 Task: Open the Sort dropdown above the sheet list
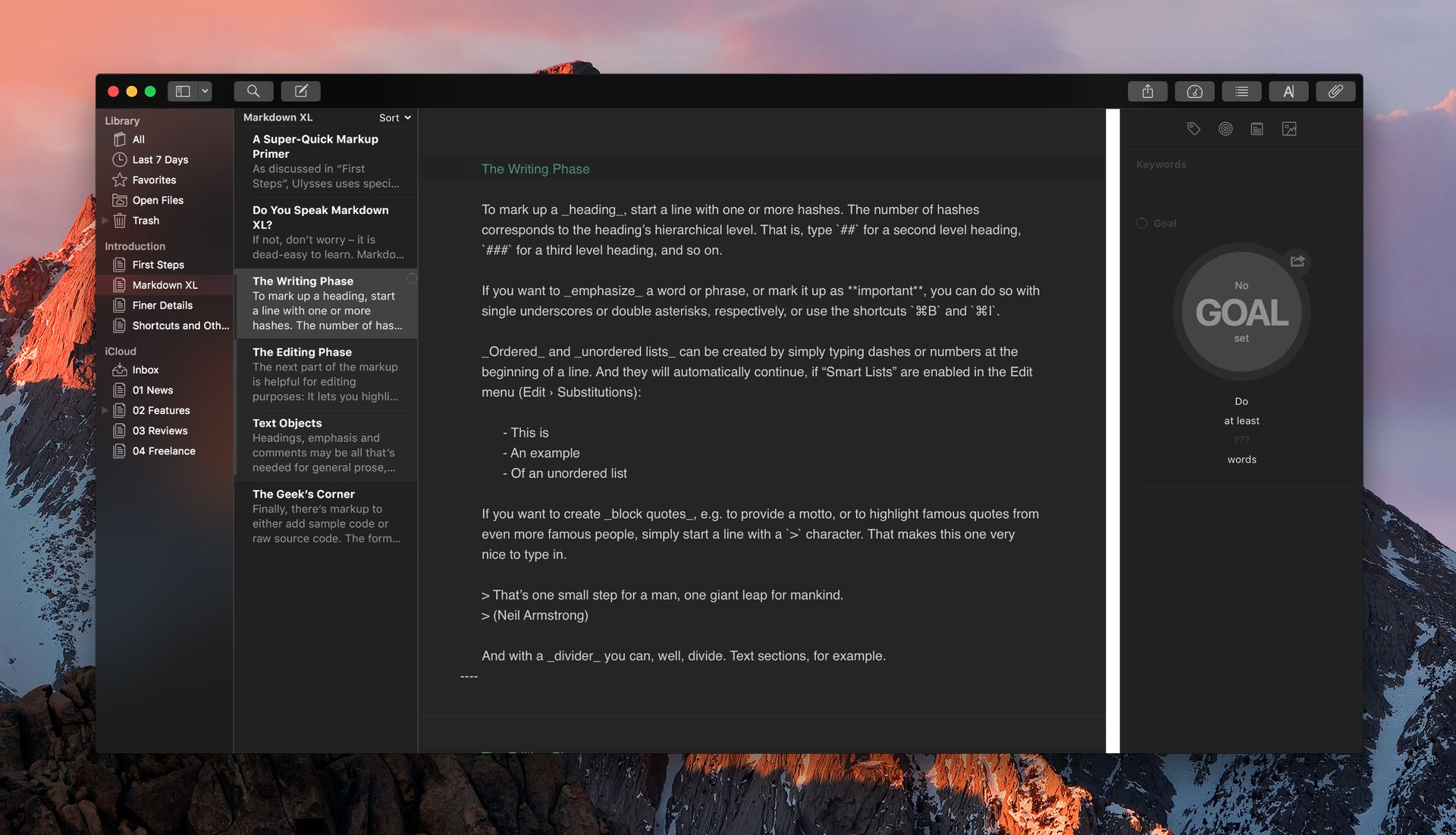(394, 118)
